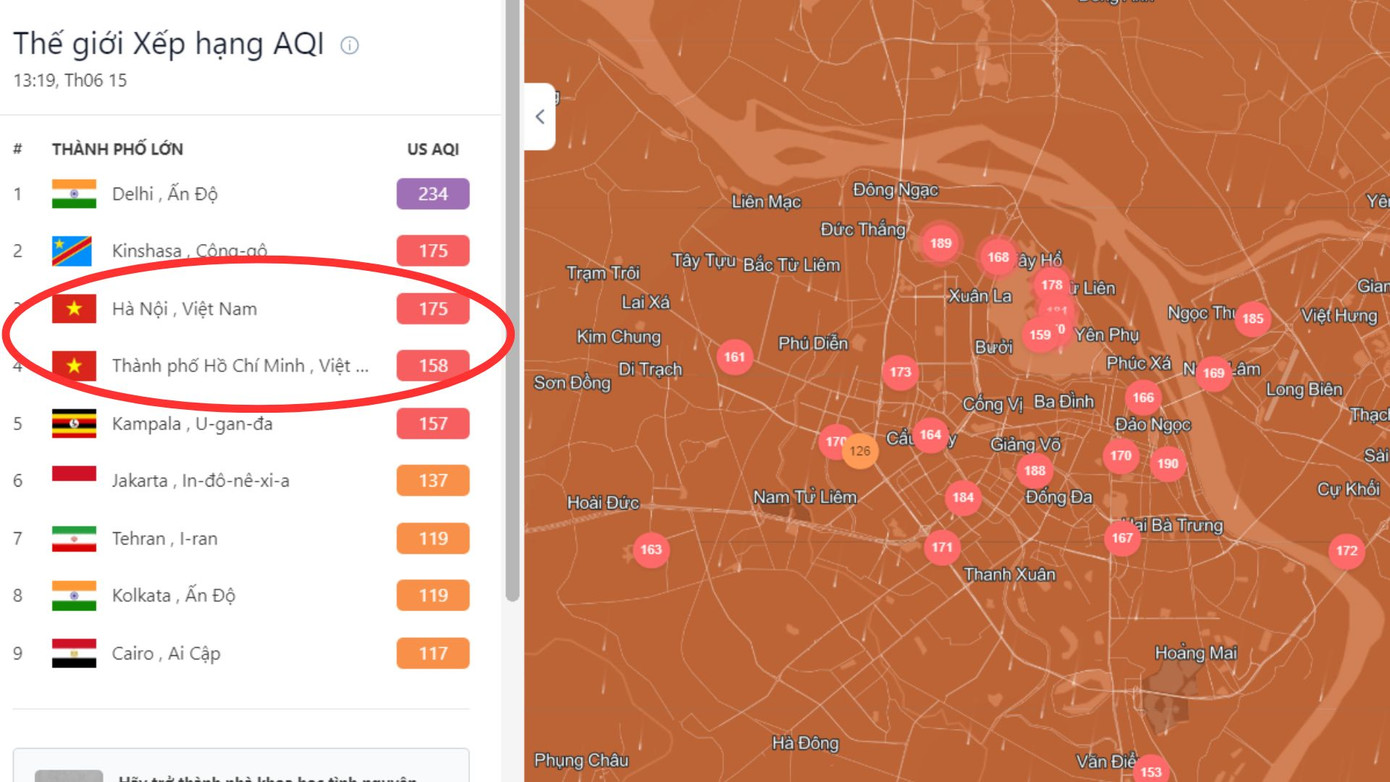1390x782 pixels.
Task: Click the orange 137 AQI badge for Jakarta
Action: [x=432, y=481]
